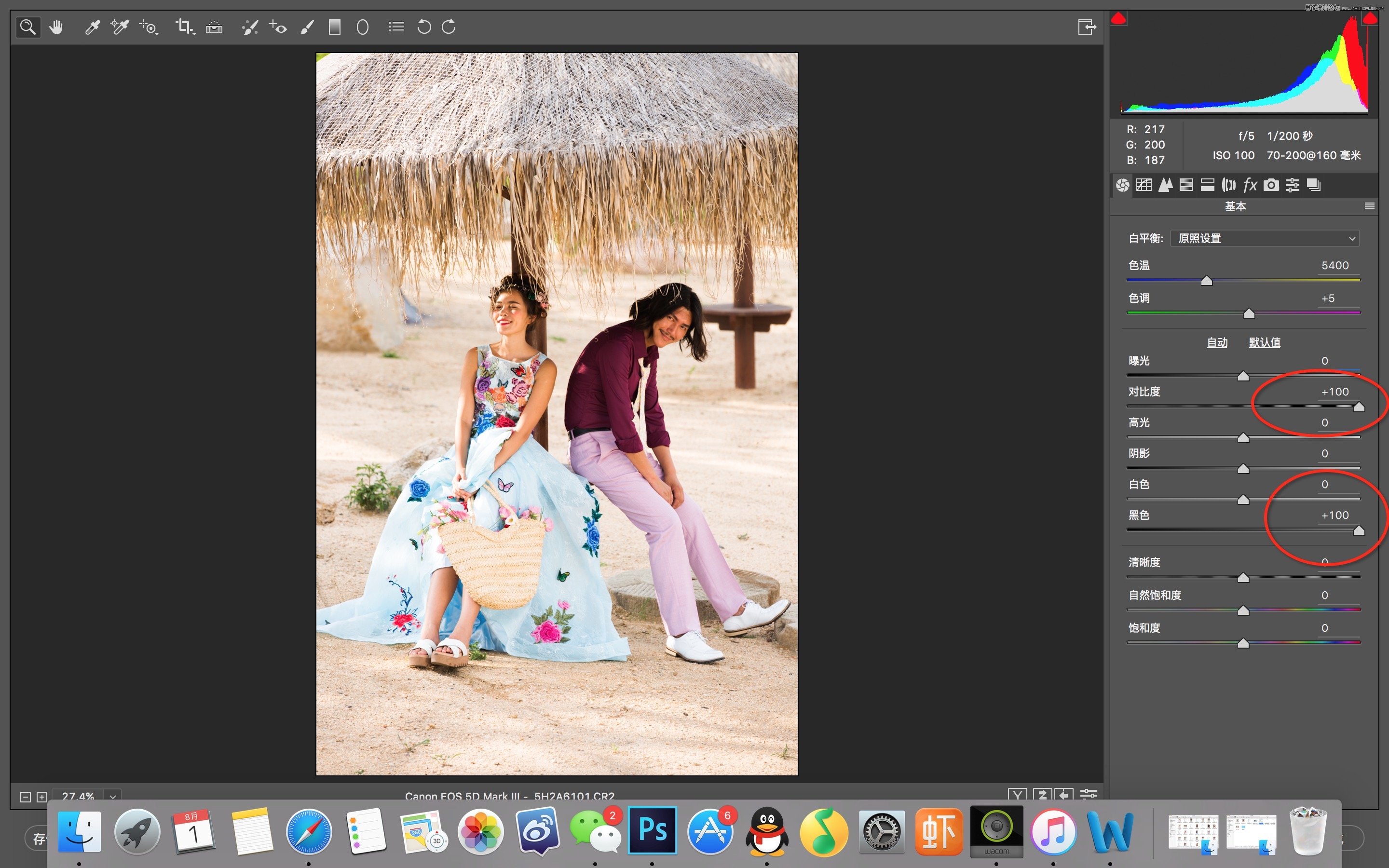Toggle full screen mode button
Viewport: 1389px width, 868px height.
[x=1087, y=27]
